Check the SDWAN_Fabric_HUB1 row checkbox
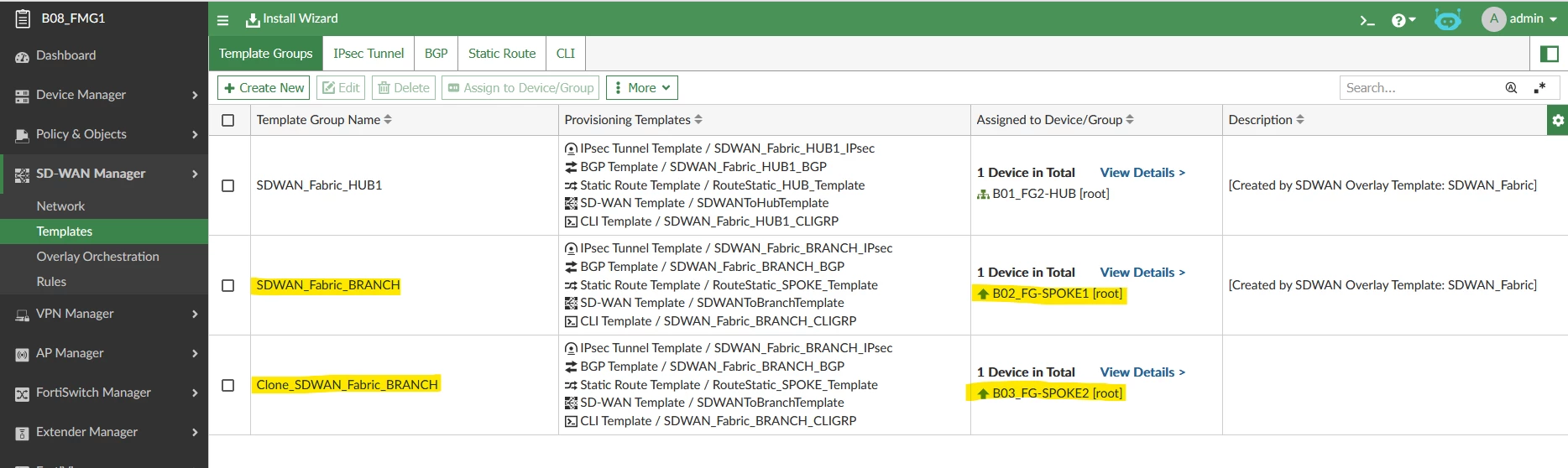The height and width of the screenshot is (468, 1568). 227,185
